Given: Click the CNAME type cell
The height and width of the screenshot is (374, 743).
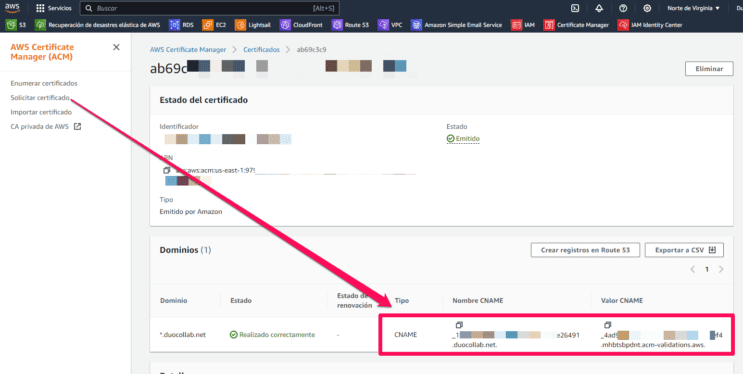Looking at the screenshot, I should click(x=406, y=335).
